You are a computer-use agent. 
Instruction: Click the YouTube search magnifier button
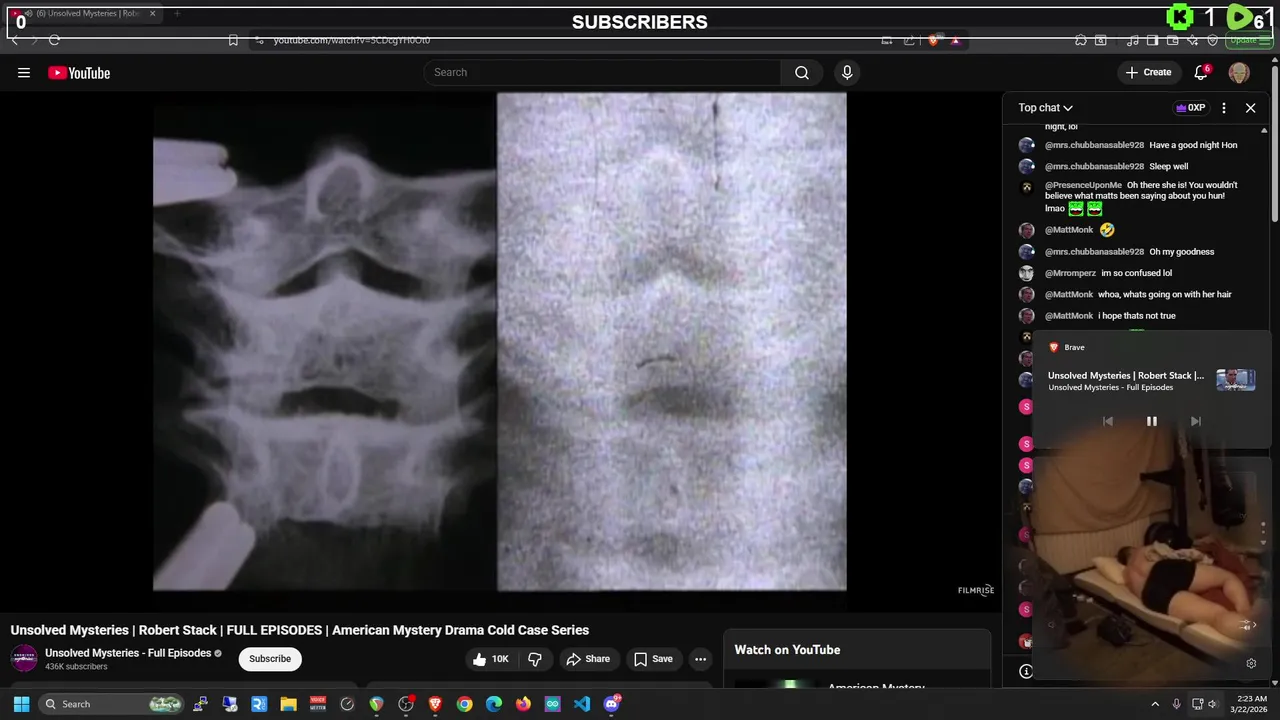802,72
